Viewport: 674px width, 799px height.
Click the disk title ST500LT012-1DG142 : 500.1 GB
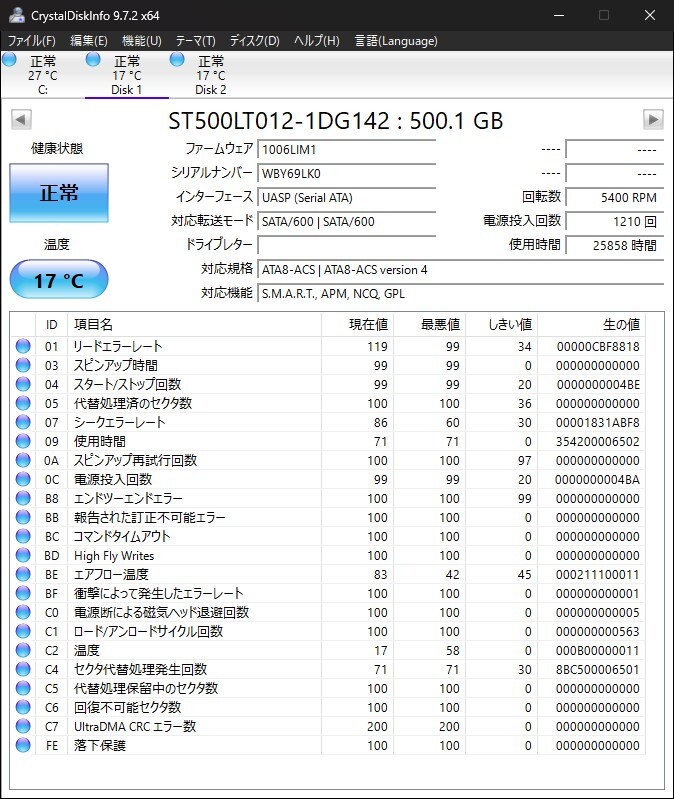click(336, 121)
